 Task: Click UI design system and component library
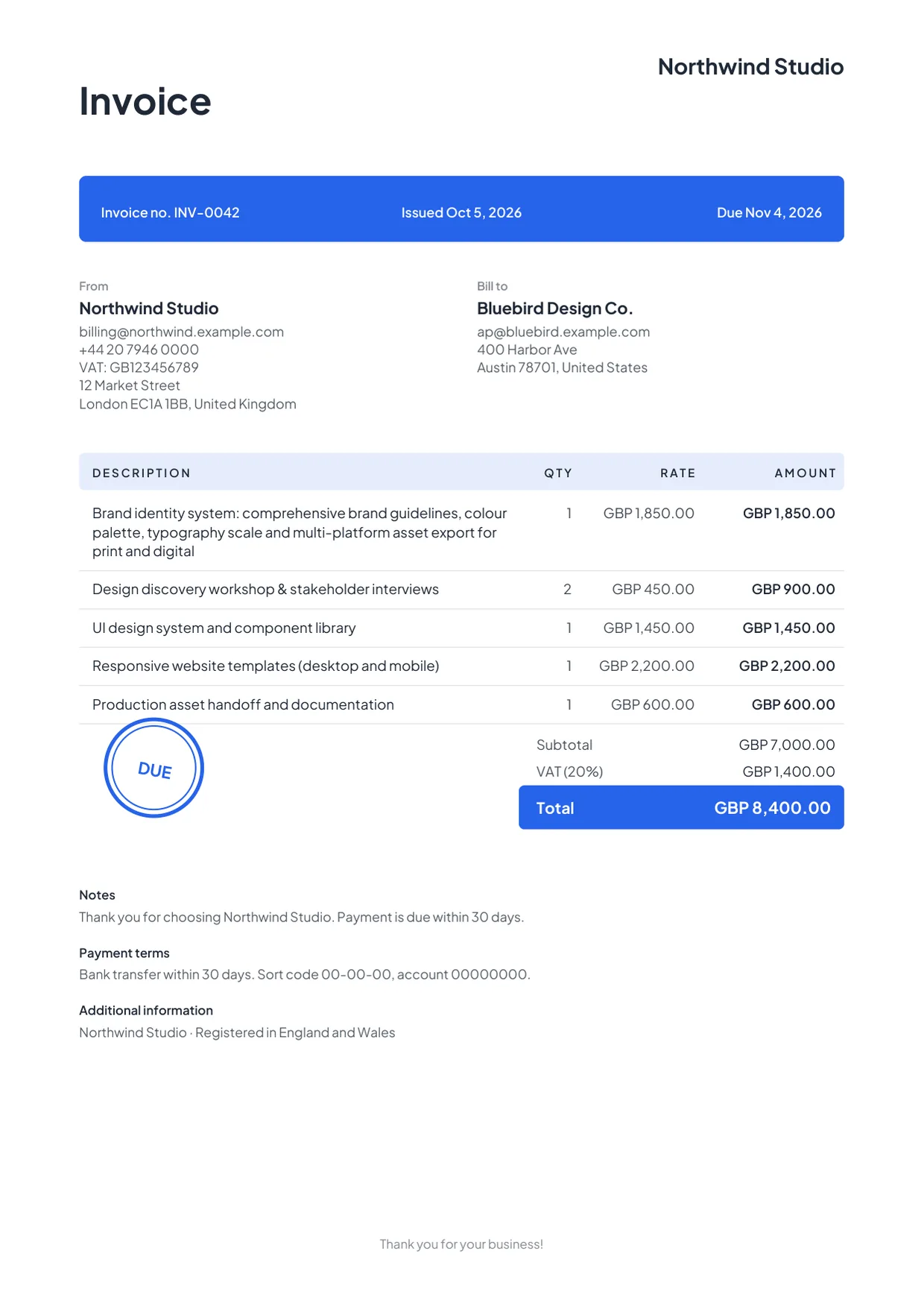pyautogui.click(x=224, y=628)
